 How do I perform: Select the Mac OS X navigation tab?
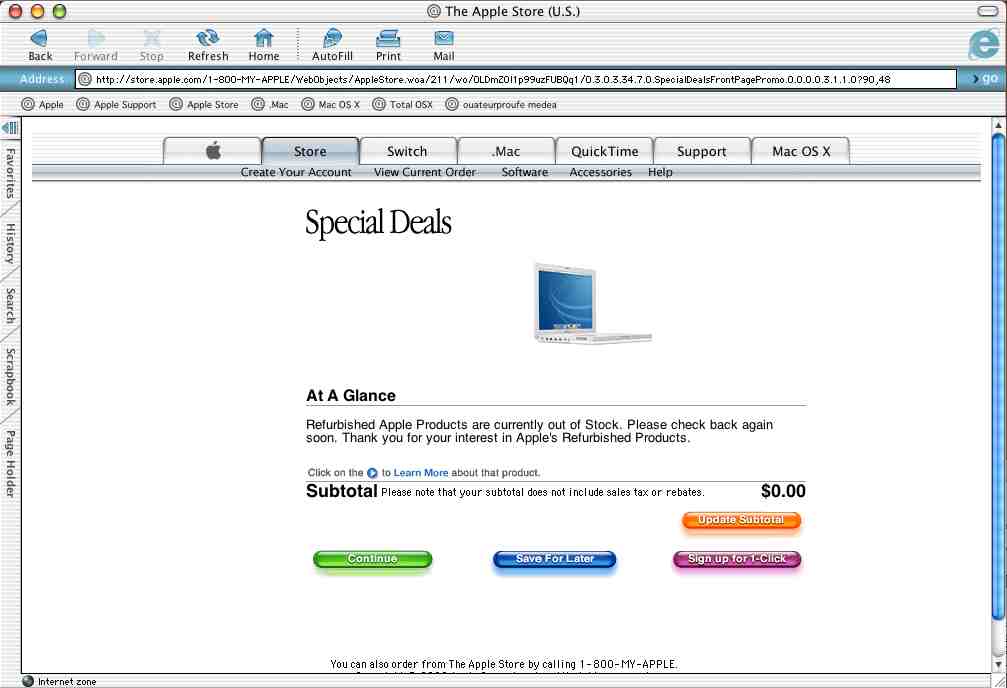click(800, 151)
